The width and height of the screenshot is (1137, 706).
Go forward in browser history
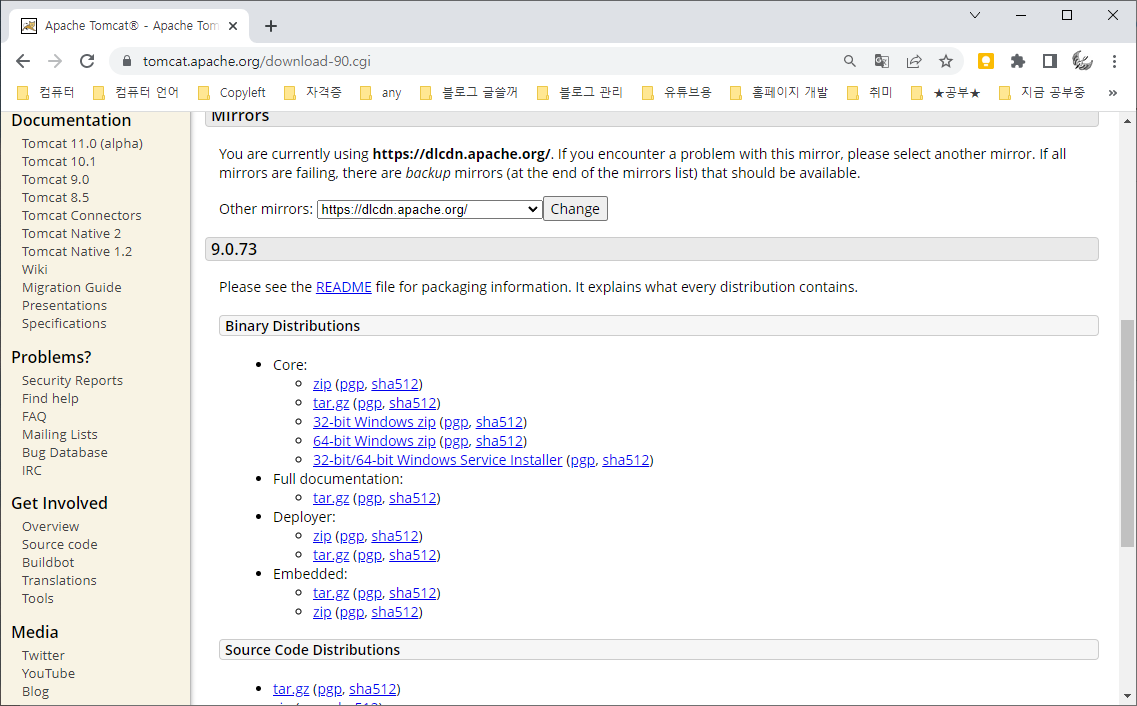point(55,62)
